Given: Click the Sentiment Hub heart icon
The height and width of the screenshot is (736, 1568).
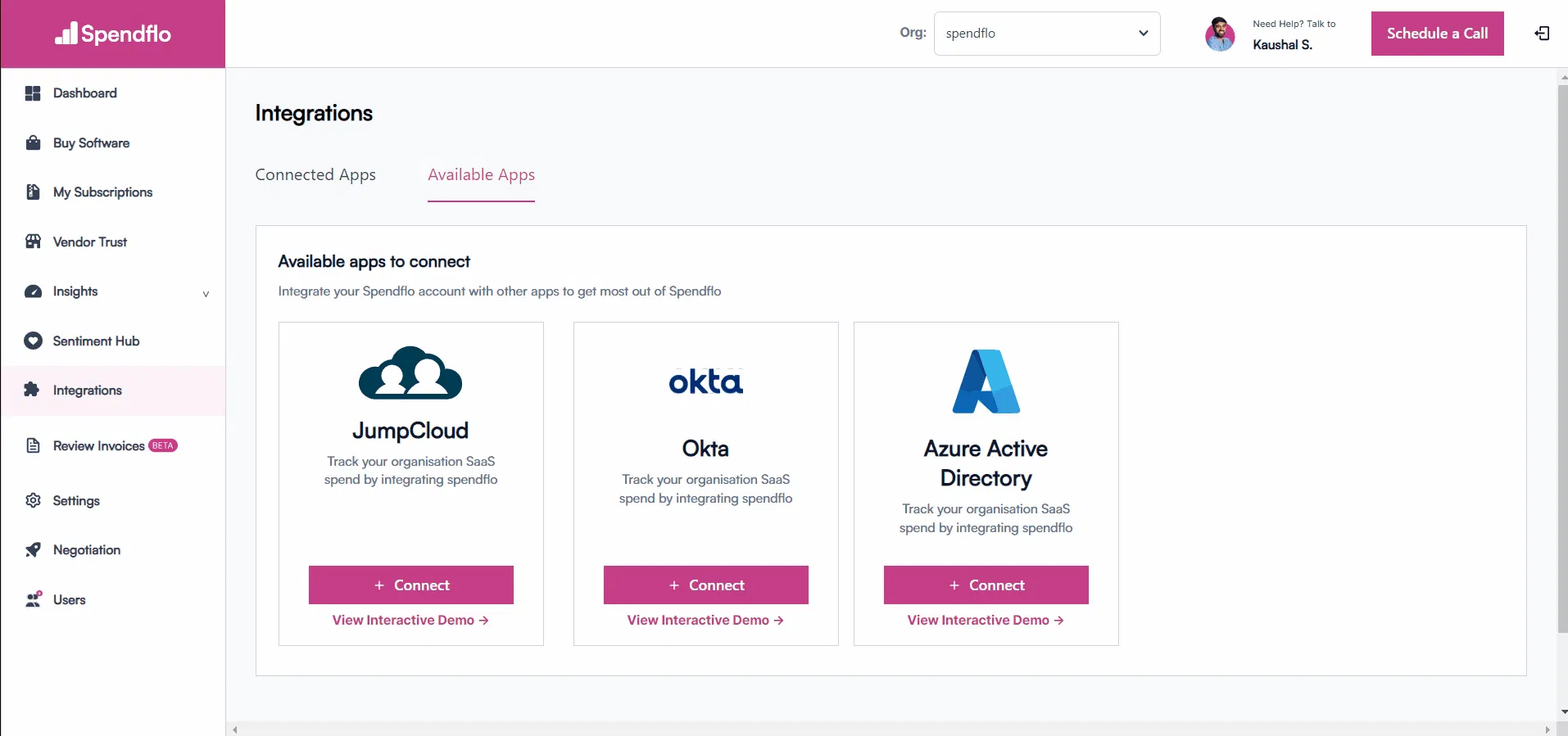Looking at the screenshot, I should tap(33, 341).
